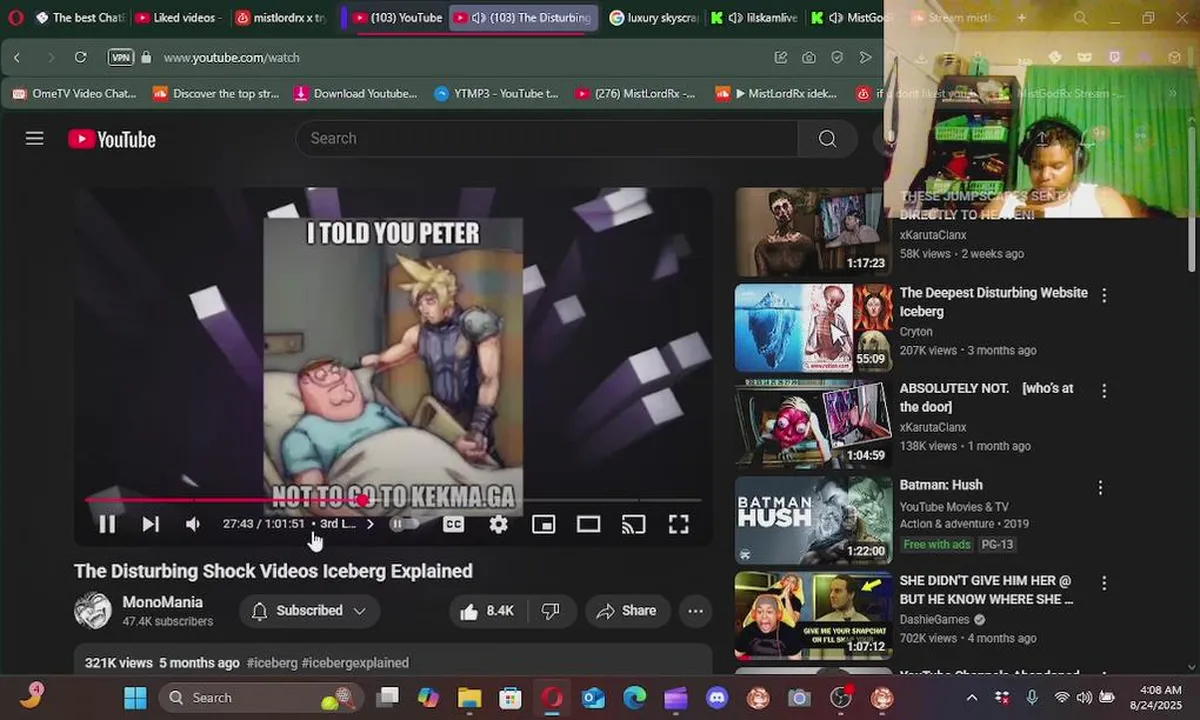This screenshot has height=720, width=1200.
Task: Open 'The Deepest Disturbing Website Iceberg' thumbnail
Action: [x=813, y=328]
